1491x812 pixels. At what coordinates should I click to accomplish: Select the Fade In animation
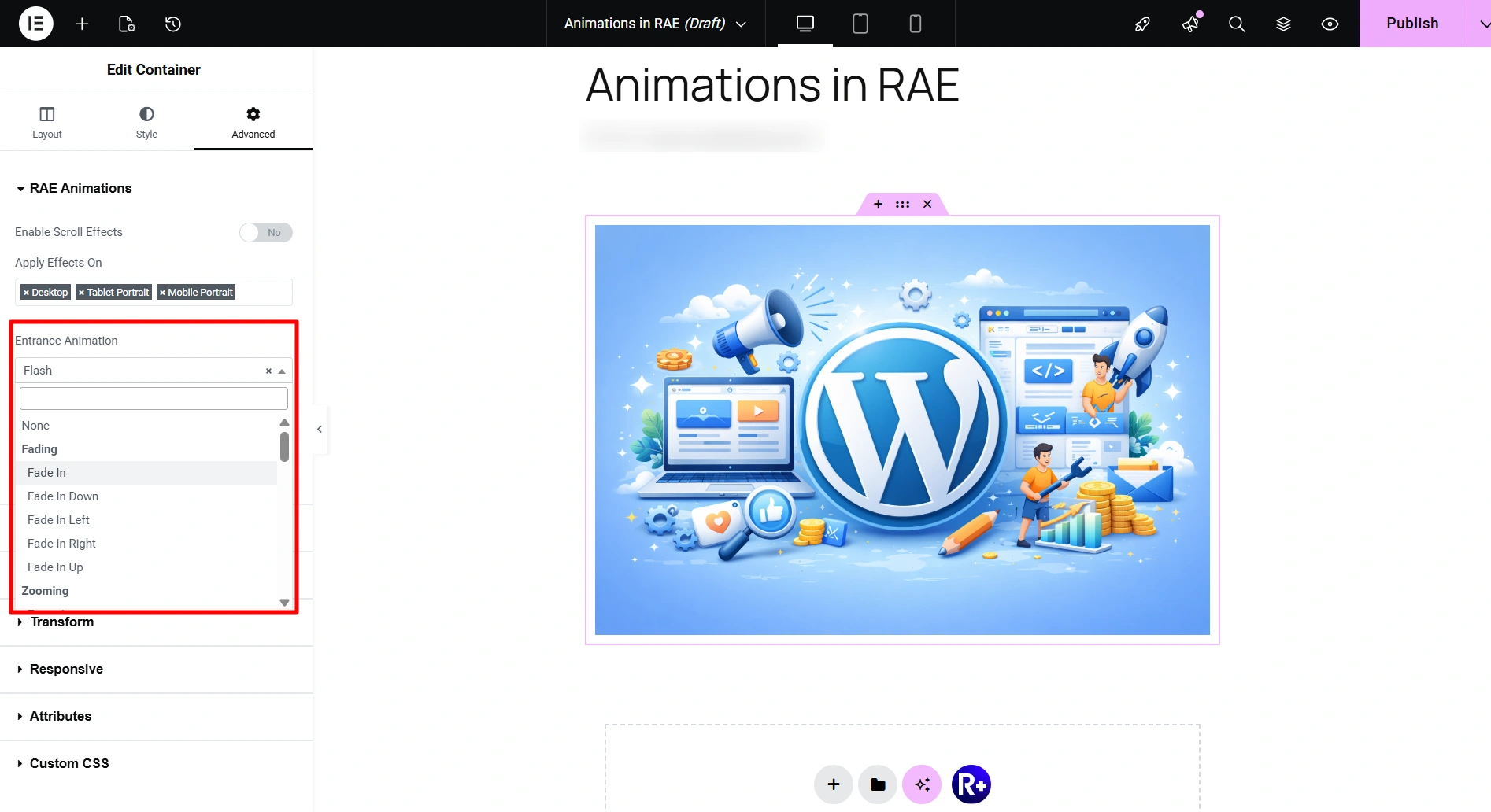pyautogui.click(x=147, y=473)
